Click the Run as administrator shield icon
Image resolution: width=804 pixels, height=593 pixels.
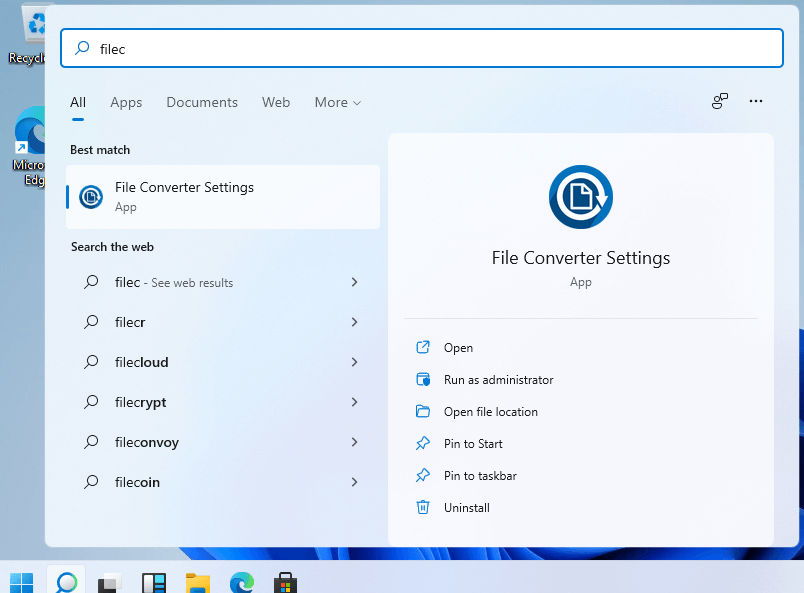coord(423,380)
